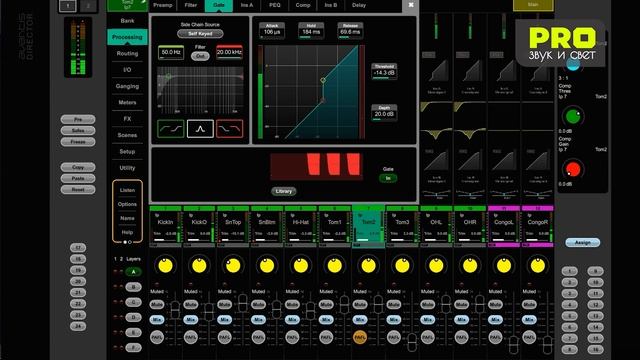The height and width of the screenshot is (360, 640).
Task: Select the low-pass filter shape icon
Action: pyautogui.click(x=229, y=129)
